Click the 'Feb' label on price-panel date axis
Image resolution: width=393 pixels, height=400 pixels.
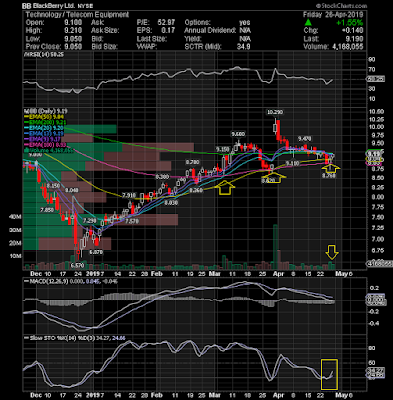pos(157,274)
